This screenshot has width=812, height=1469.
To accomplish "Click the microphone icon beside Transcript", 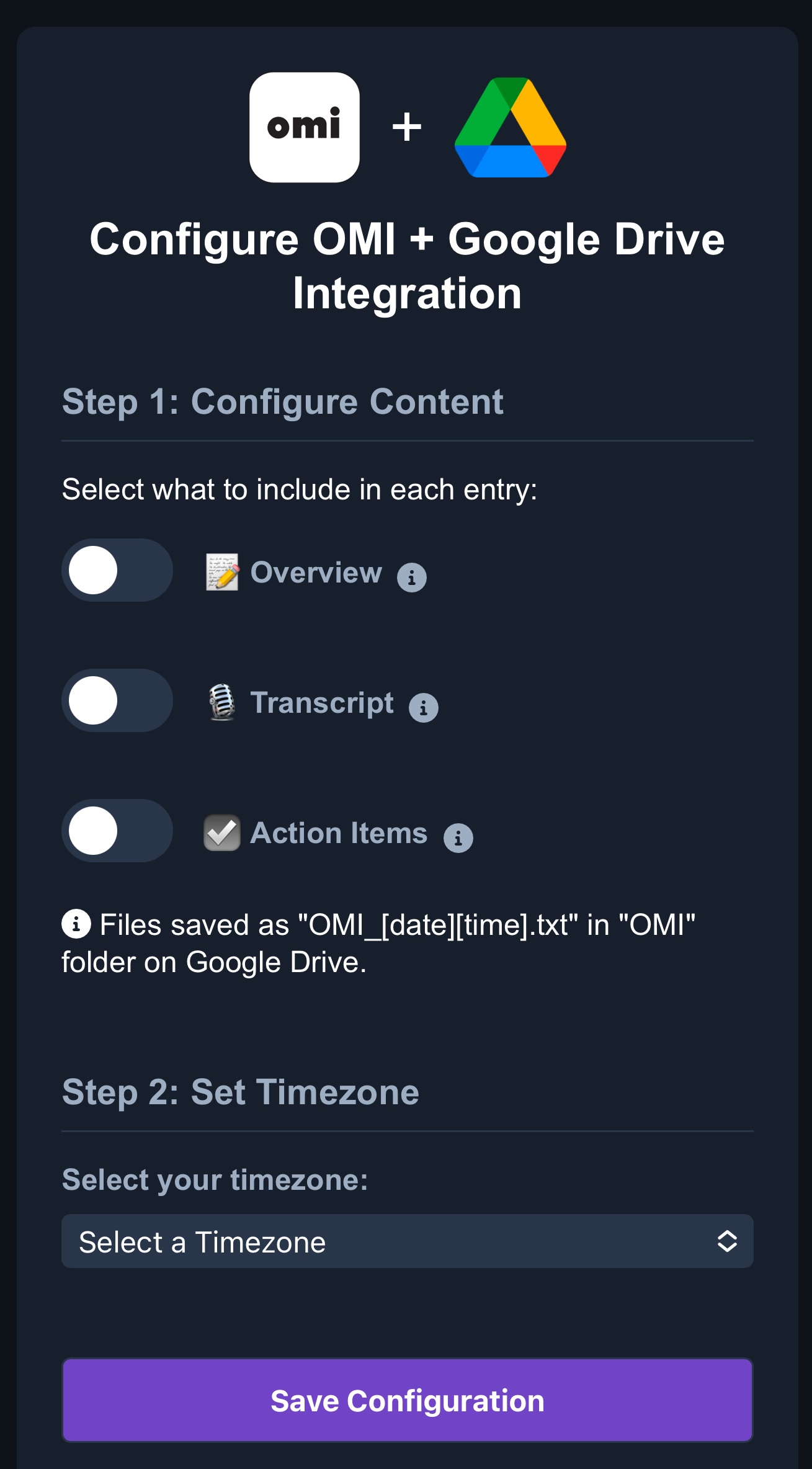I will click(x=222, y=703).
